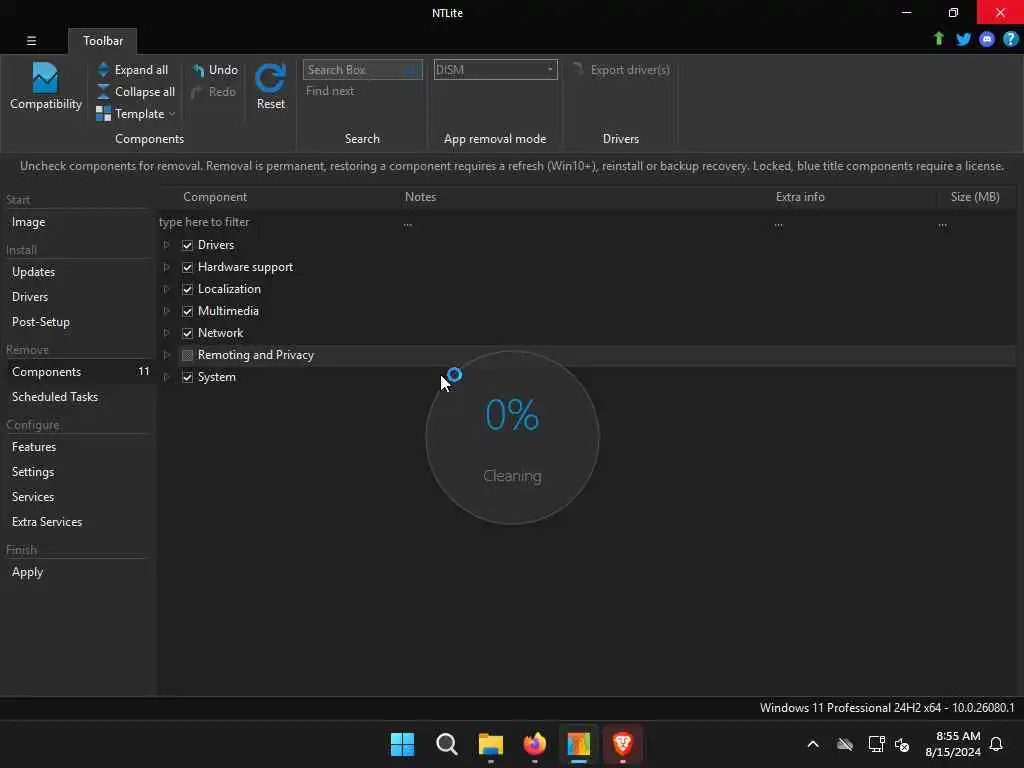Open Firefox from the taskbar
Screen dimensions: 1024x768
pyautogui.click(x=535, y=744)
